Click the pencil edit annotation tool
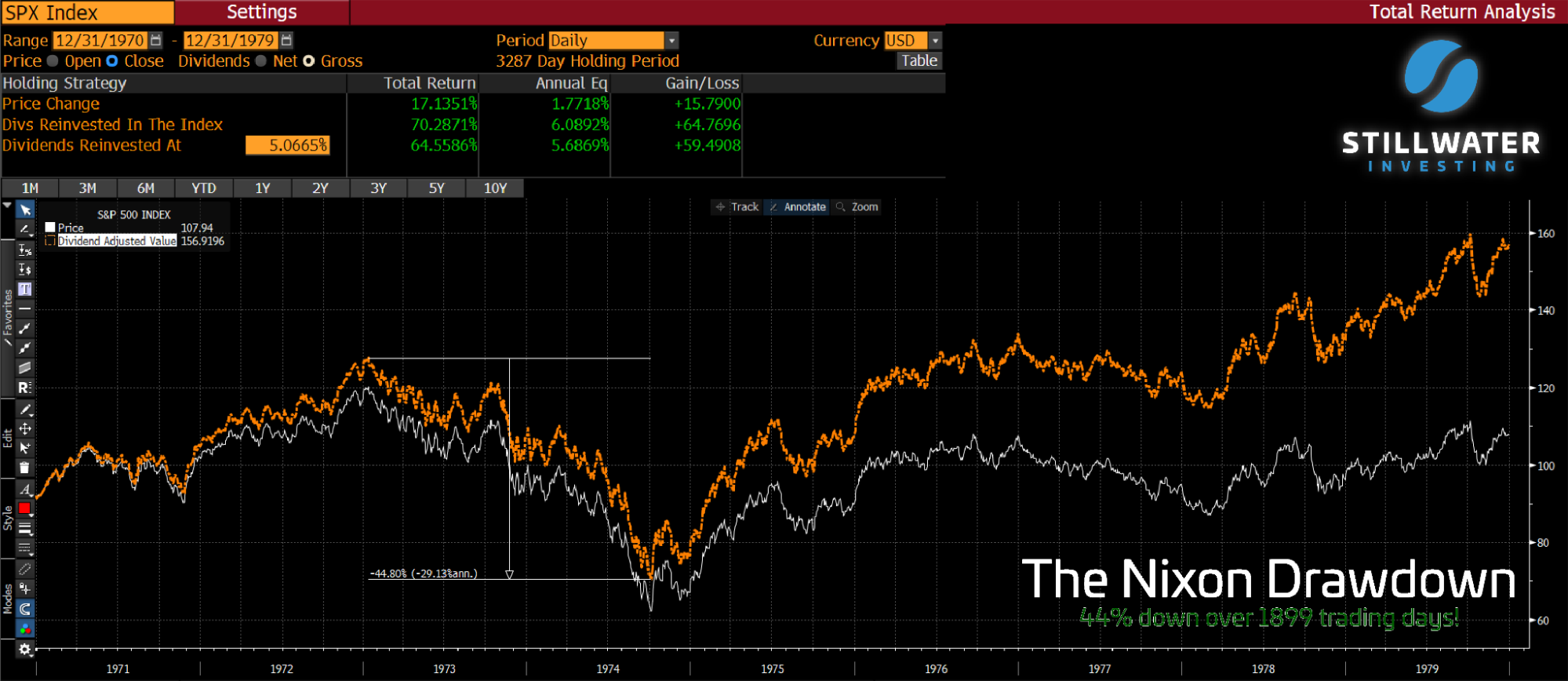 (x=25, y=409)
